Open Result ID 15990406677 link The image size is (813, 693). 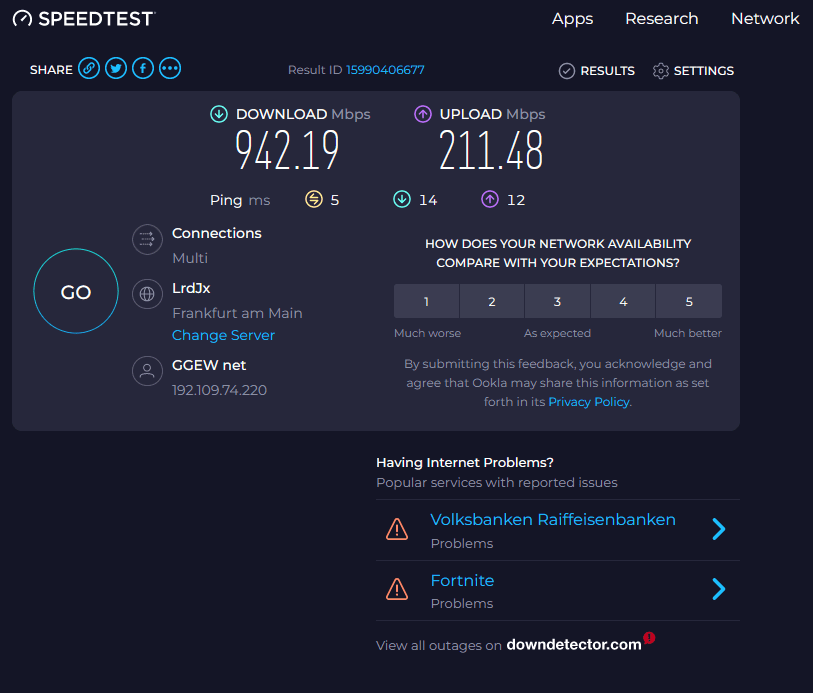pos(385,70)
